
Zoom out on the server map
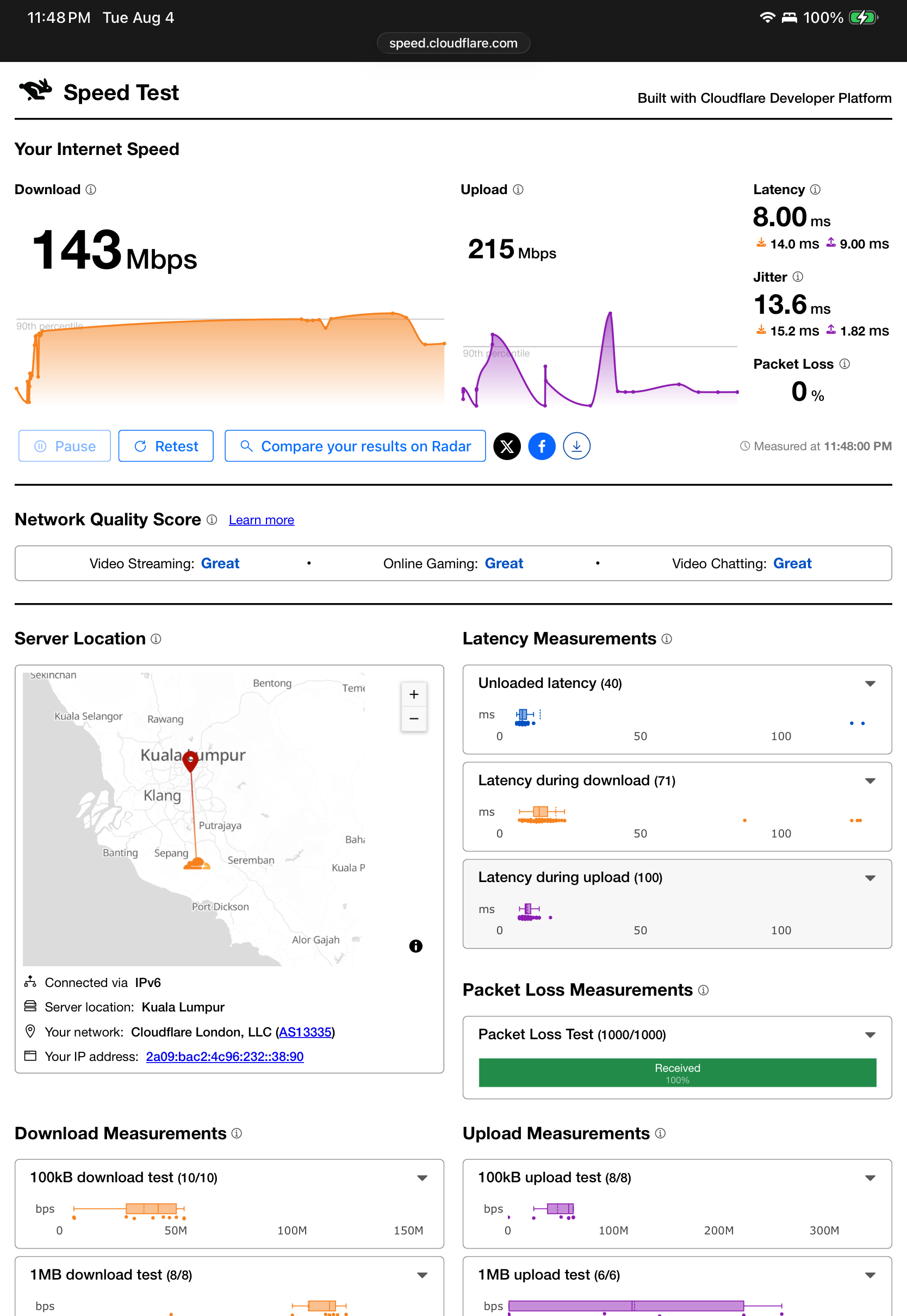click(x=414, y=719)
